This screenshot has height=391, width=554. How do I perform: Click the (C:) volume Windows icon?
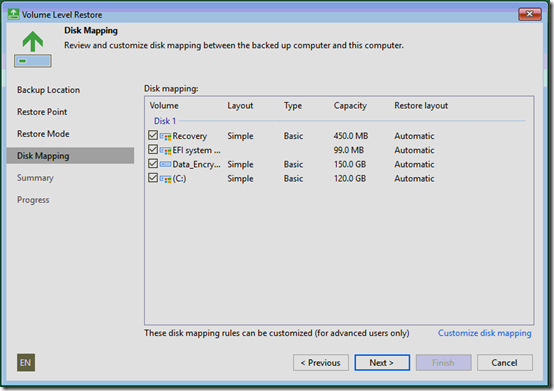[x=165, y=178]
